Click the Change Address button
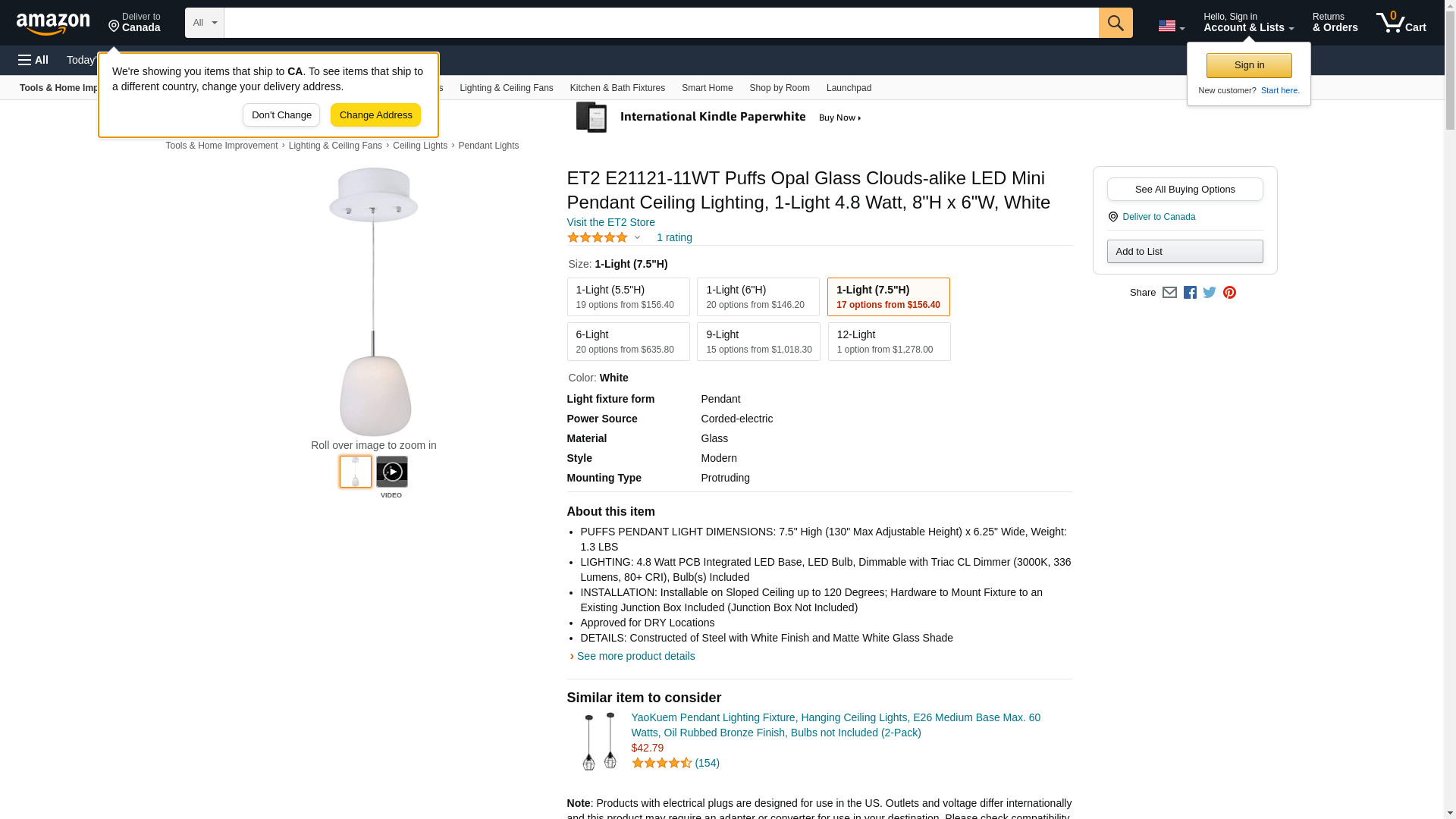Viewport: 1456px width, 819px height. click(x=375, y=115)
